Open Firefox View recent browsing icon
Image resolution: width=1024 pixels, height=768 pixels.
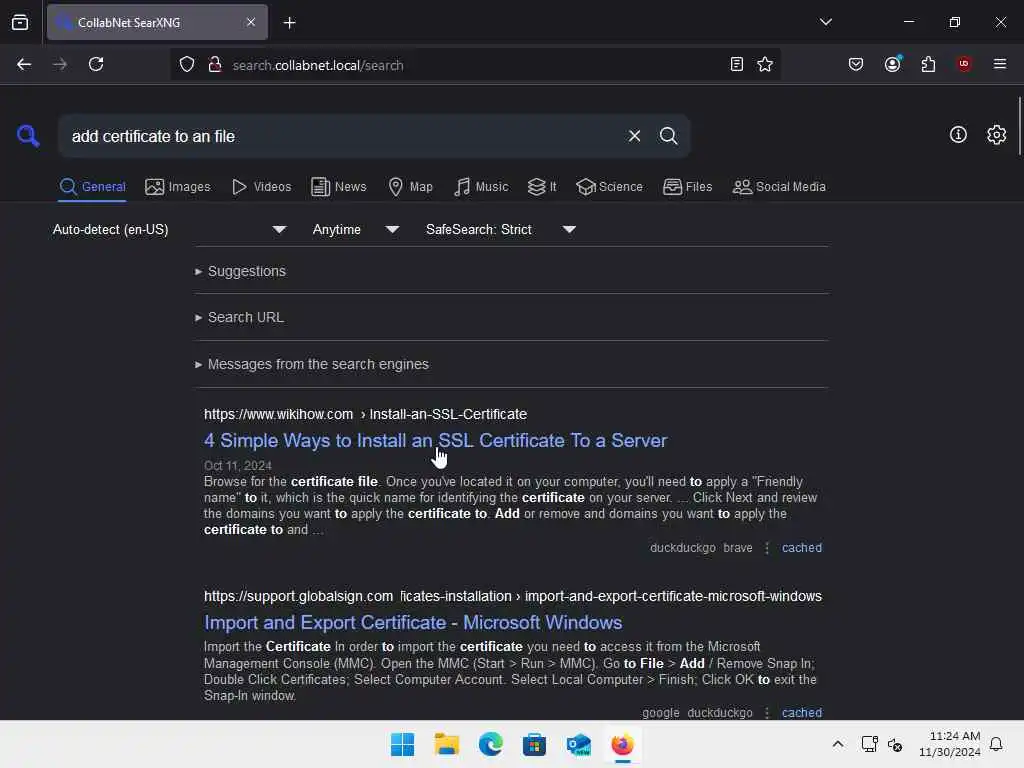[20, 22]
